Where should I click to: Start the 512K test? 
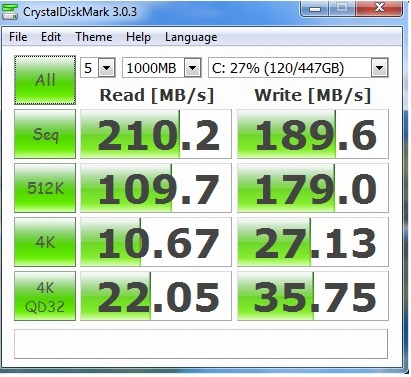45,188
